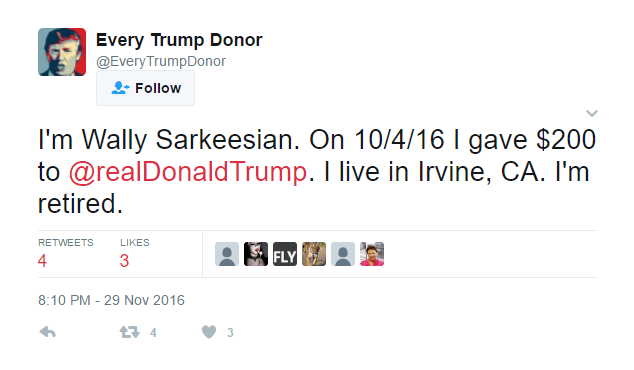Click the Every Trump Donor display name
The image size is (634, 370).
[x=179, y=40]
